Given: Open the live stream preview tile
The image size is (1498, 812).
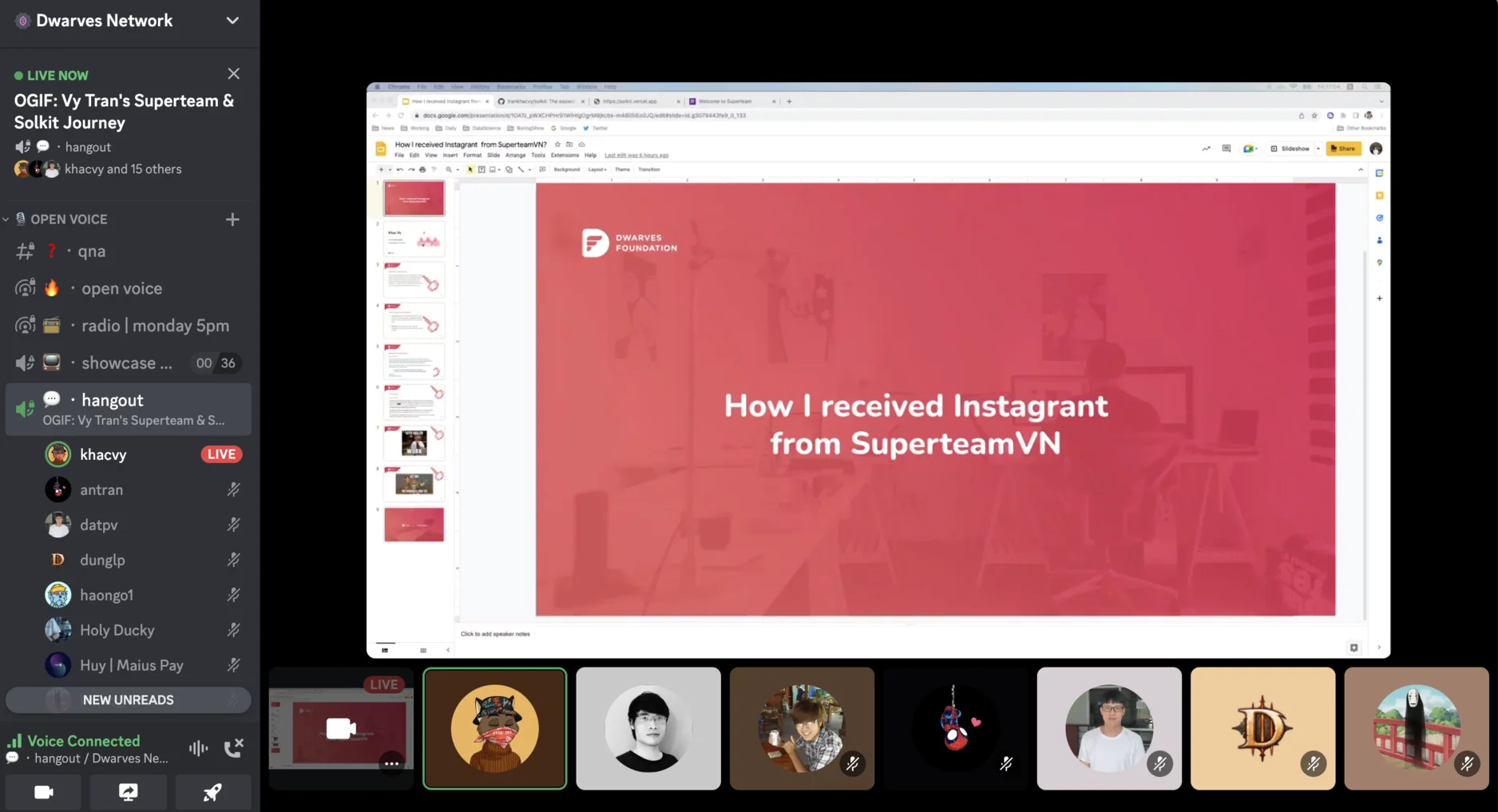Looking at the screenshot, I should (x=341, y=728).
